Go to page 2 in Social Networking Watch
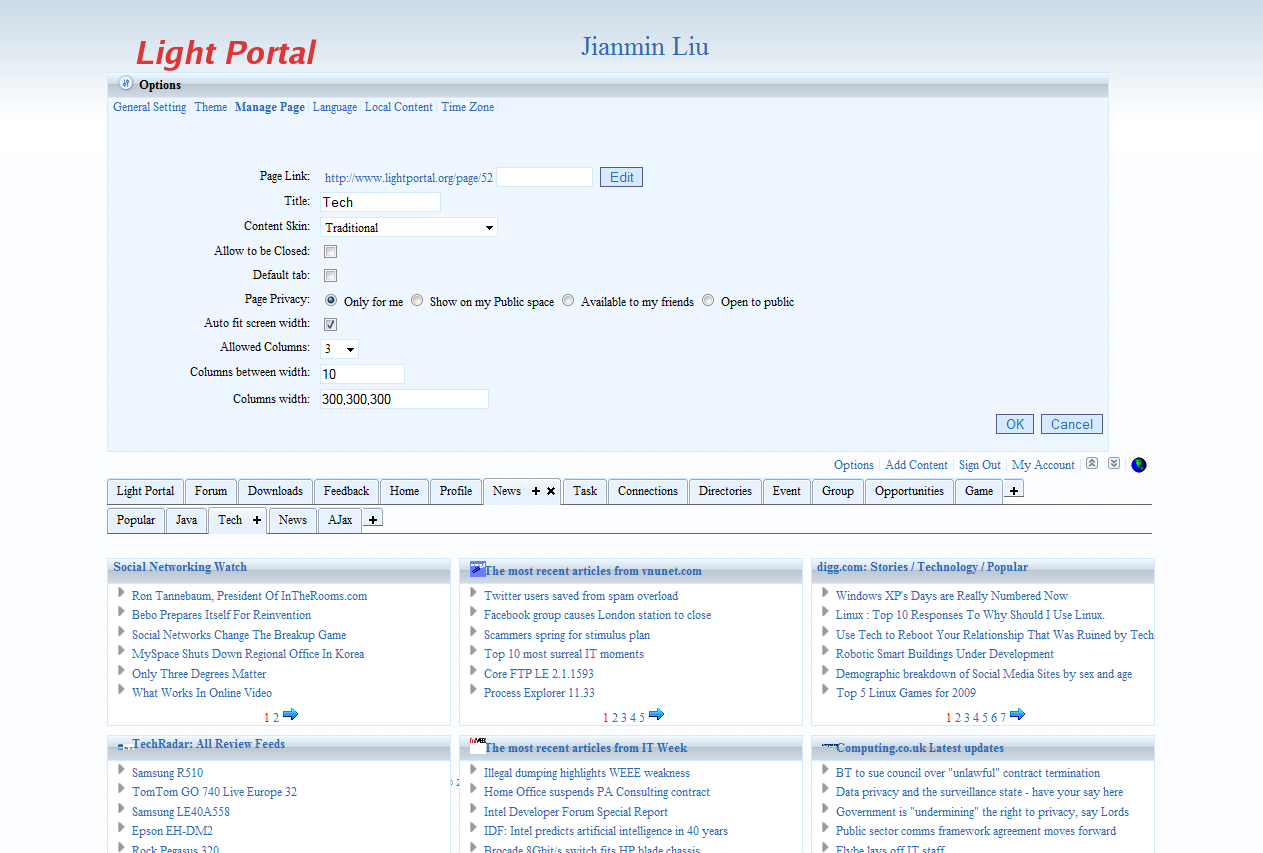The width and height of the screenshot is (1263, 853). [x=276, y=718]
